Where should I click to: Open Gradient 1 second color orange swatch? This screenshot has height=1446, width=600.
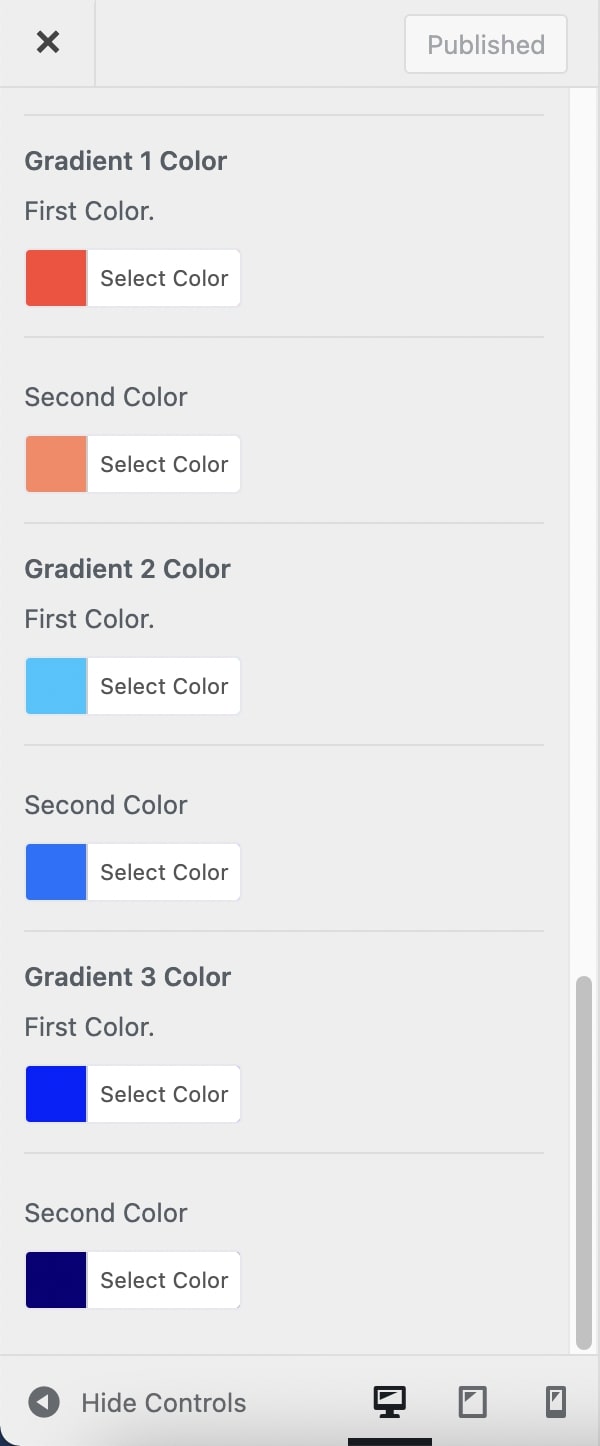56,464
